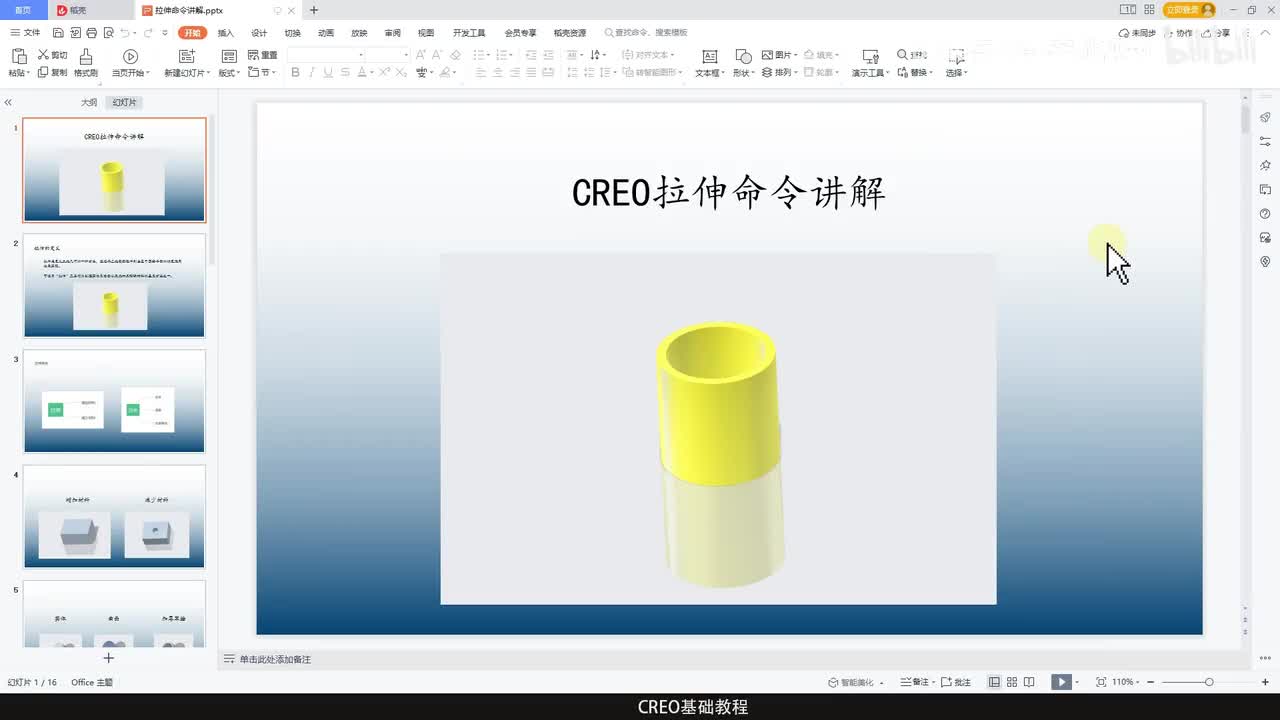1280x720 pixels.
Task: Click the Undo arrow
Action: click(125, 33)
